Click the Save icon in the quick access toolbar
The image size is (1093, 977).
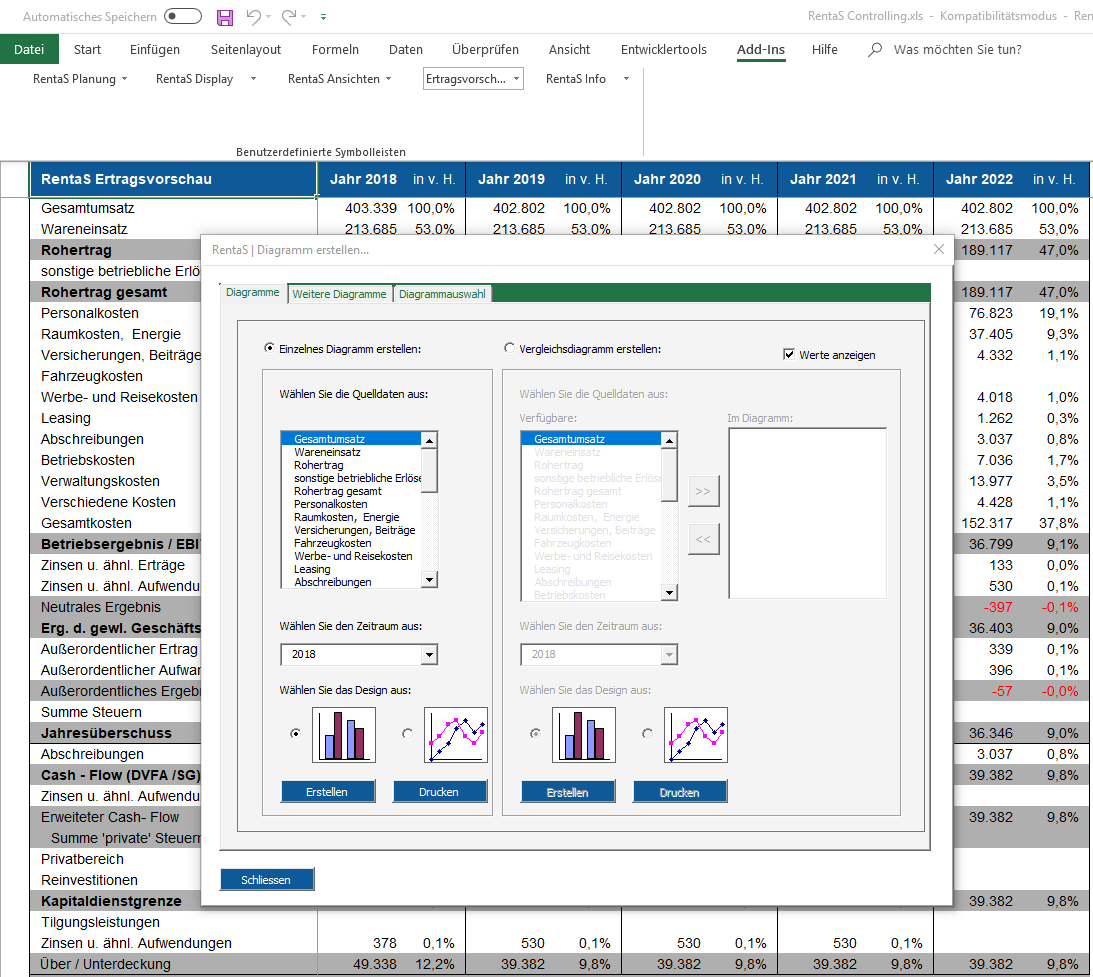point(224,17)
